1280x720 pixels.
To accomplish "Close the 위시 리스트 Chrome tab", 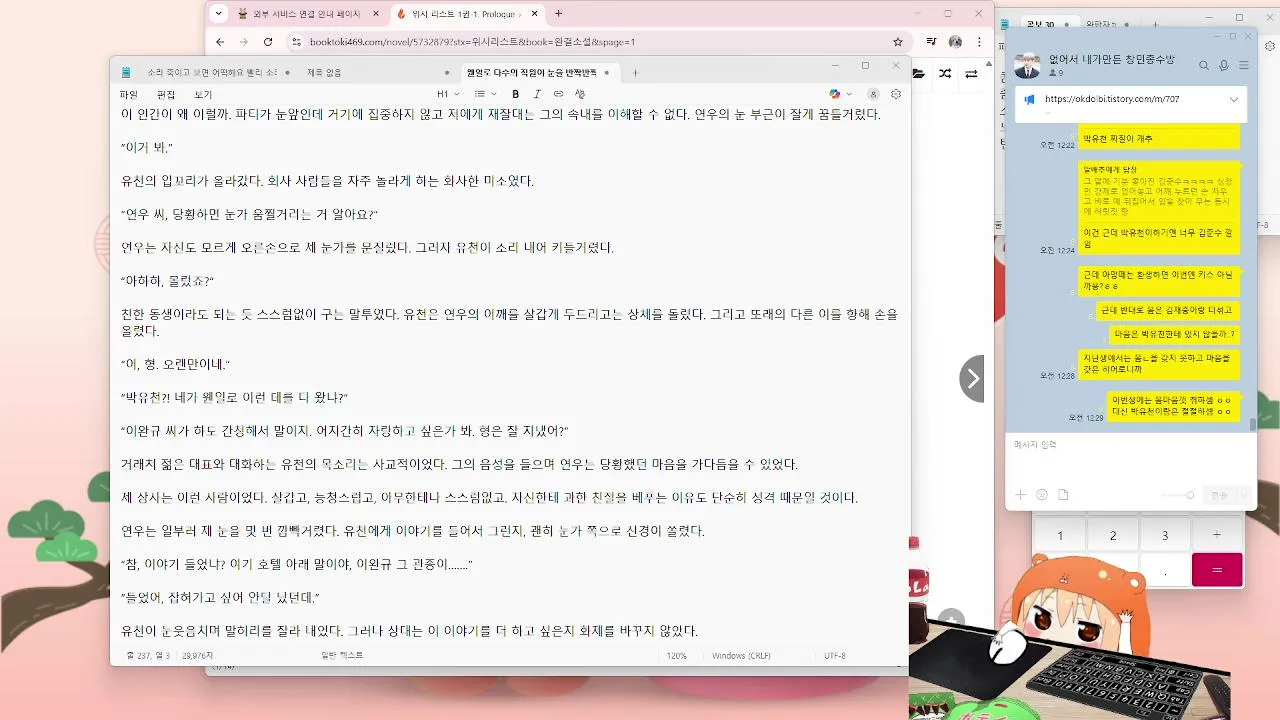I will click(x=536, y=14).
